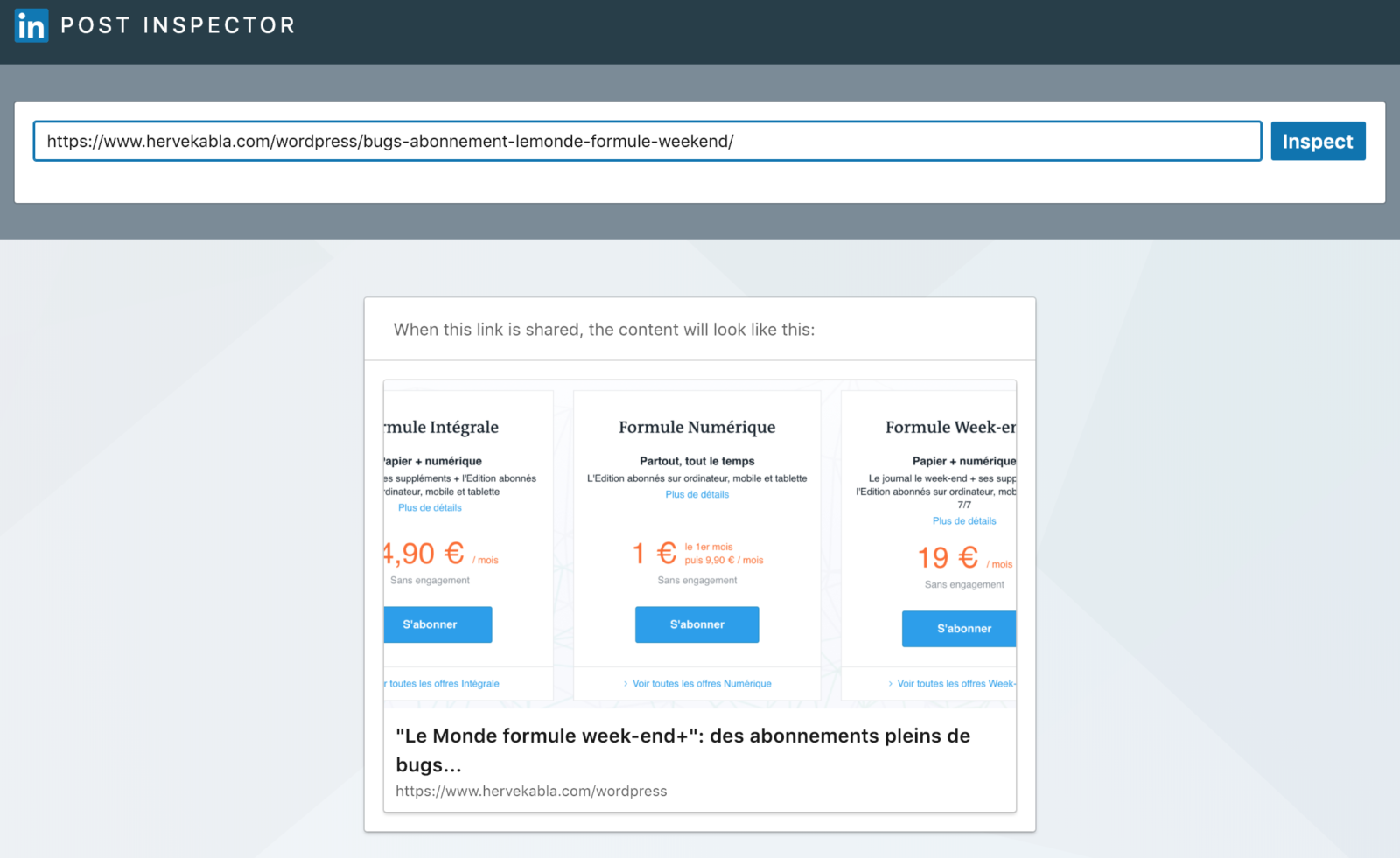Viewport: 1400px width, 858px height.
Task: Click "puis 9,90 € / mois" text
Action: point(724,561)
